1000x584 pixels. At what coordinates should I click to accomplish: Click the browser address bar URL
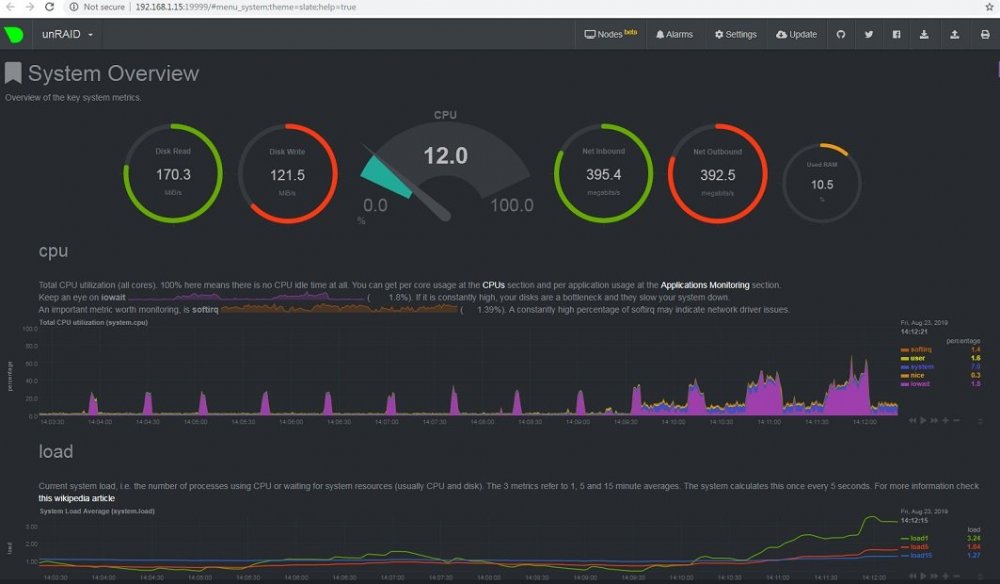click(x=246, y=7)
